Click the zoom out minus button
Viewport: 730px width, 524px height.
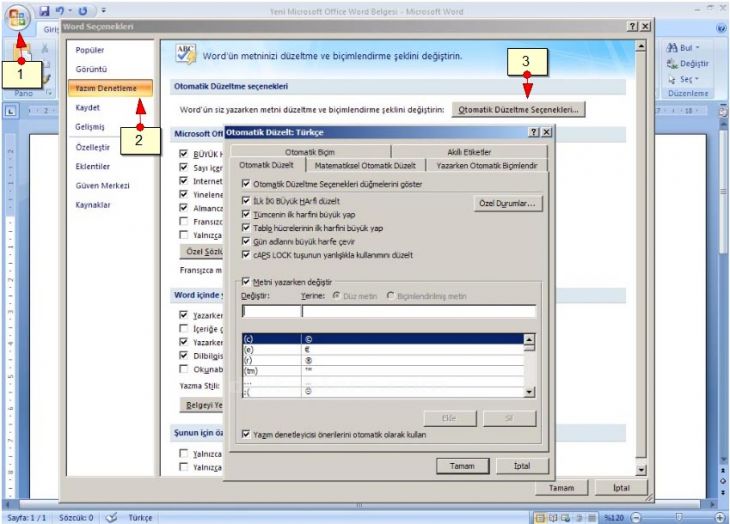point(636,517)
